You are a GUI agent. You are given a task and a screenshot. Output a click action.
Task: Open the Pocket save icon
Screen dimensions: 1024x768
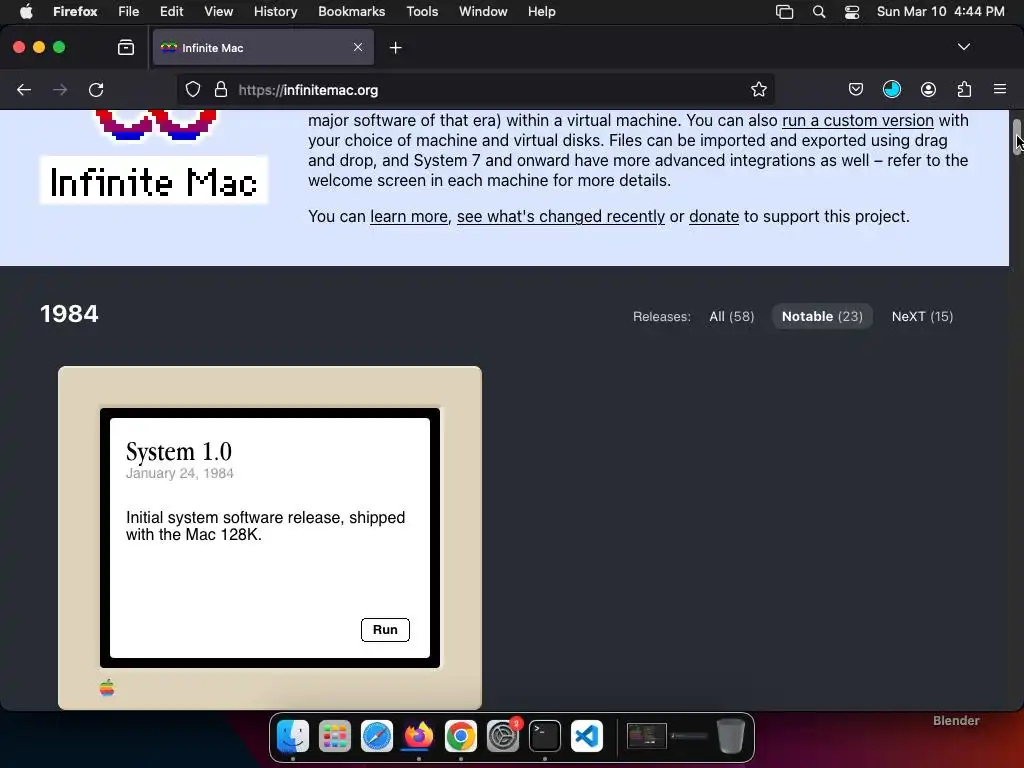pyautogui.click(x=856, y=89)
